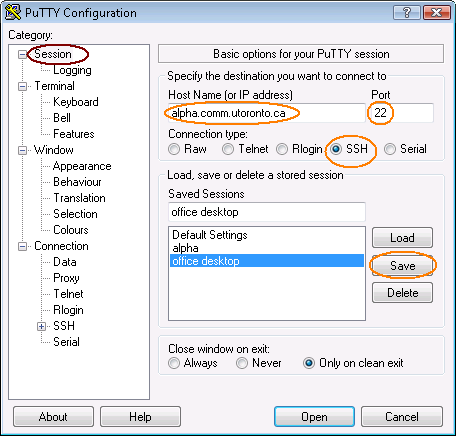Viewport: 456px width, 436px height.
Task: Open the Proxy settings category
Action: click(66, 278)
